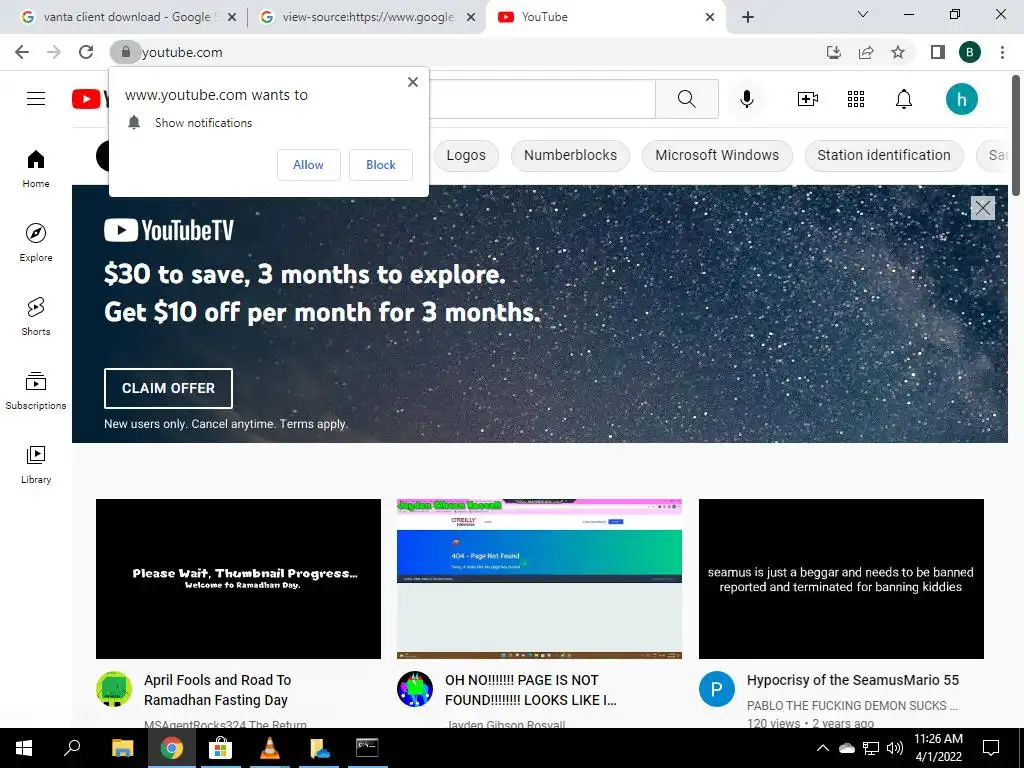Open the YouTube apps grid icon

[856, 99]
